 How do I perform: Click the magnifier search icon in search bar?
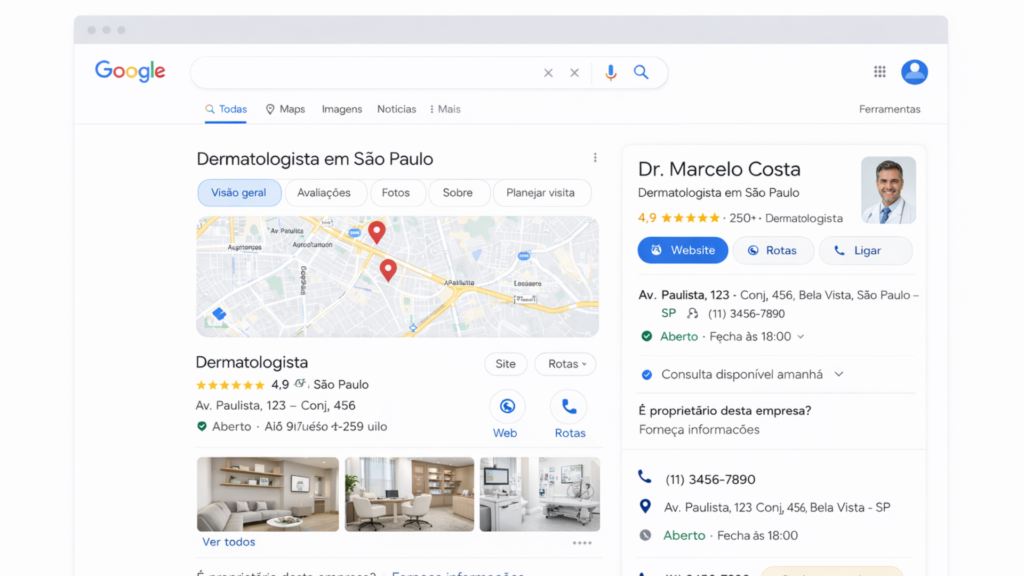pyautogui.click(x=641, y=72)
